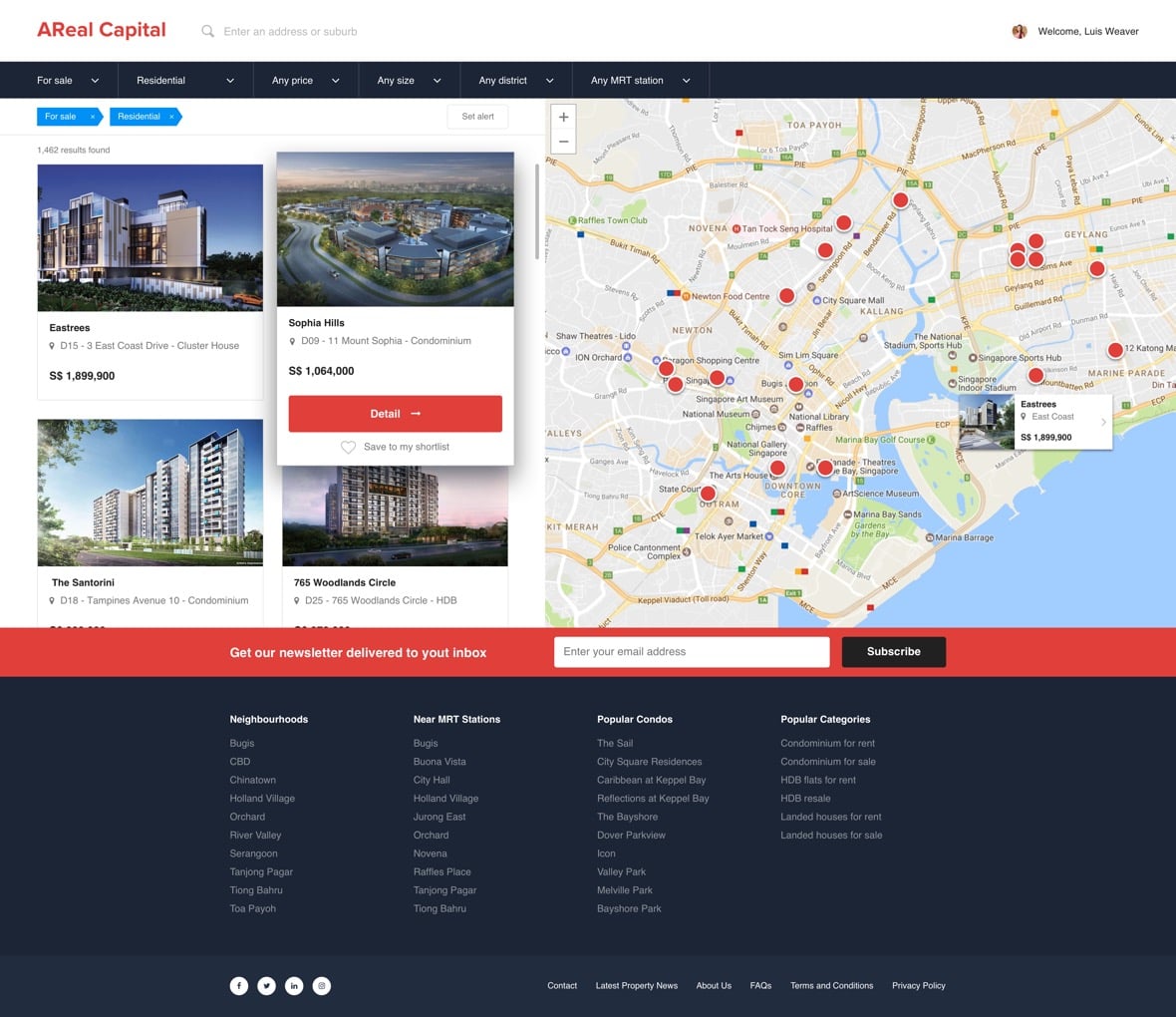
Task: Click Luis Weaver's profile avatar
Action: pos(1020,32)
